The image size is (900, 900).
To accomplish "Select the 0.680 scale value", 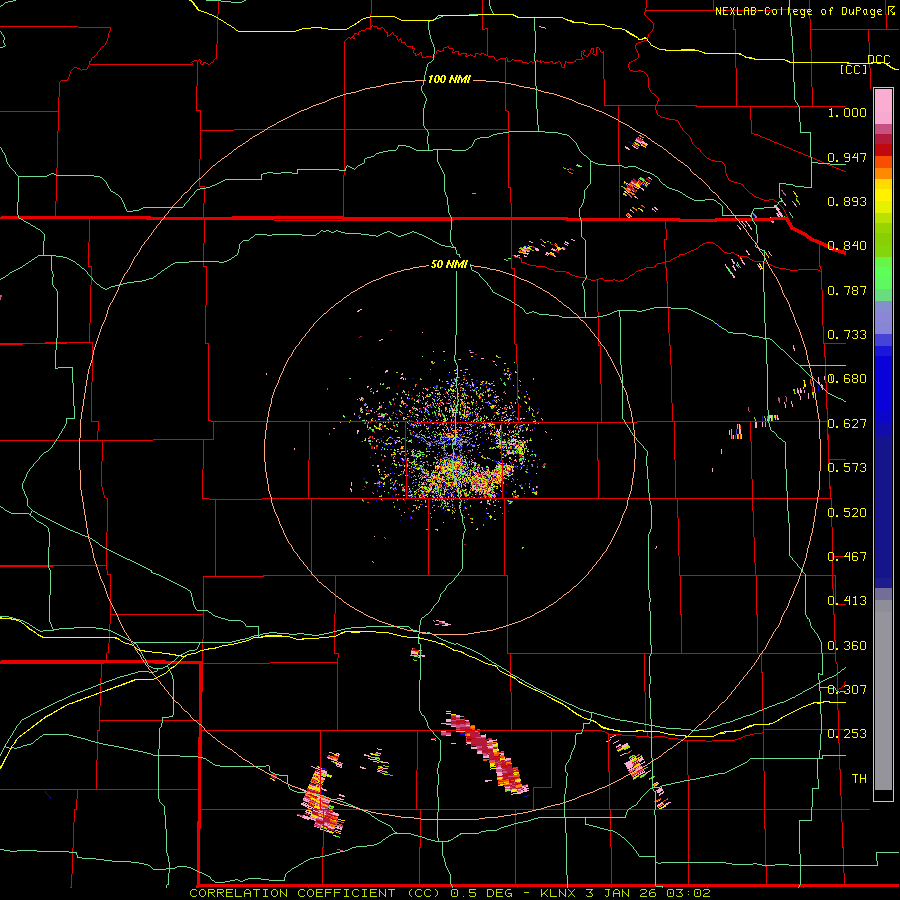I will (847, 379).
